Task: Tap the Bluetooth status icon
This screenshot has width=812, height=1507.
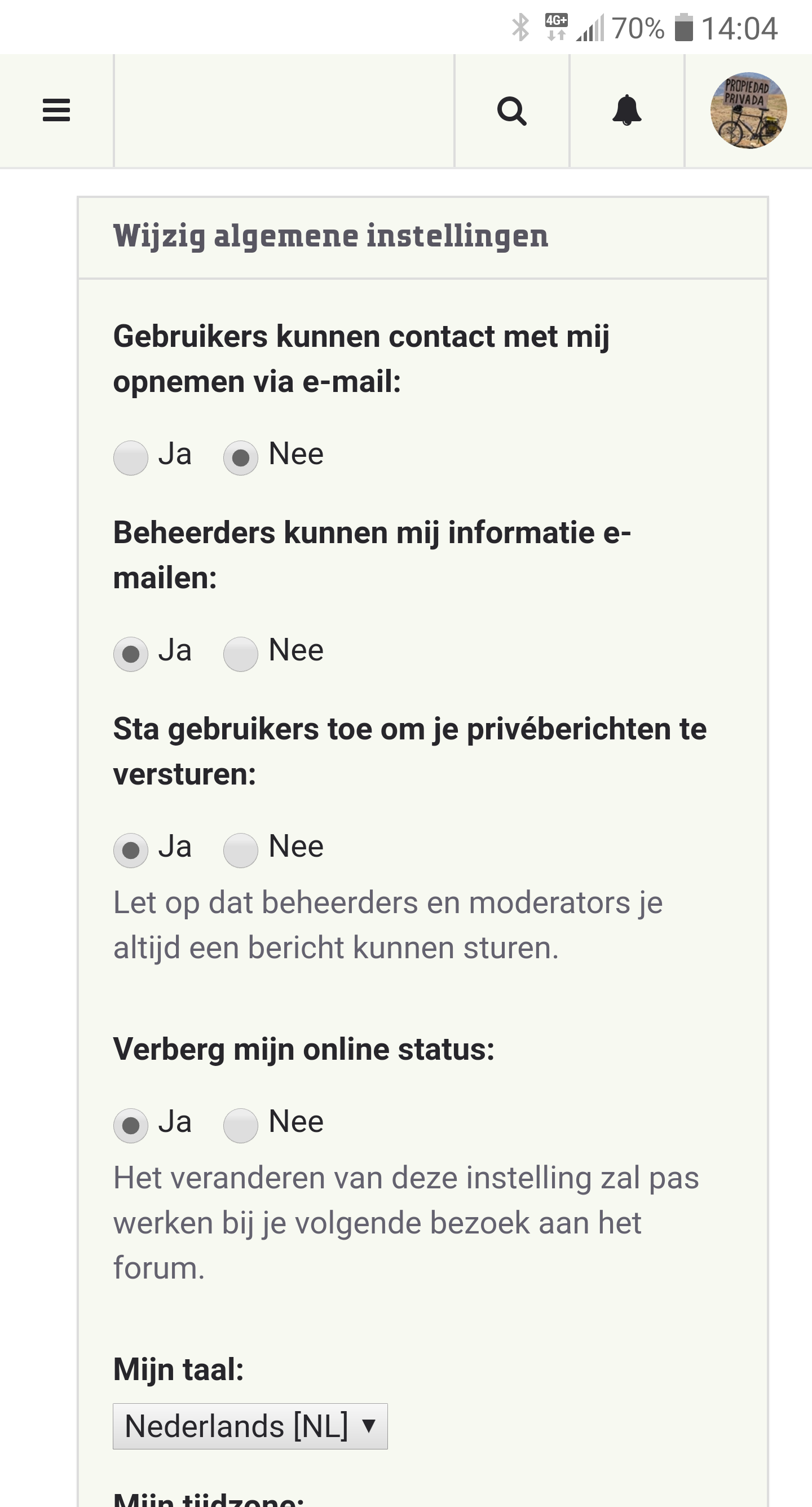Action: click(x=520, y=28)
